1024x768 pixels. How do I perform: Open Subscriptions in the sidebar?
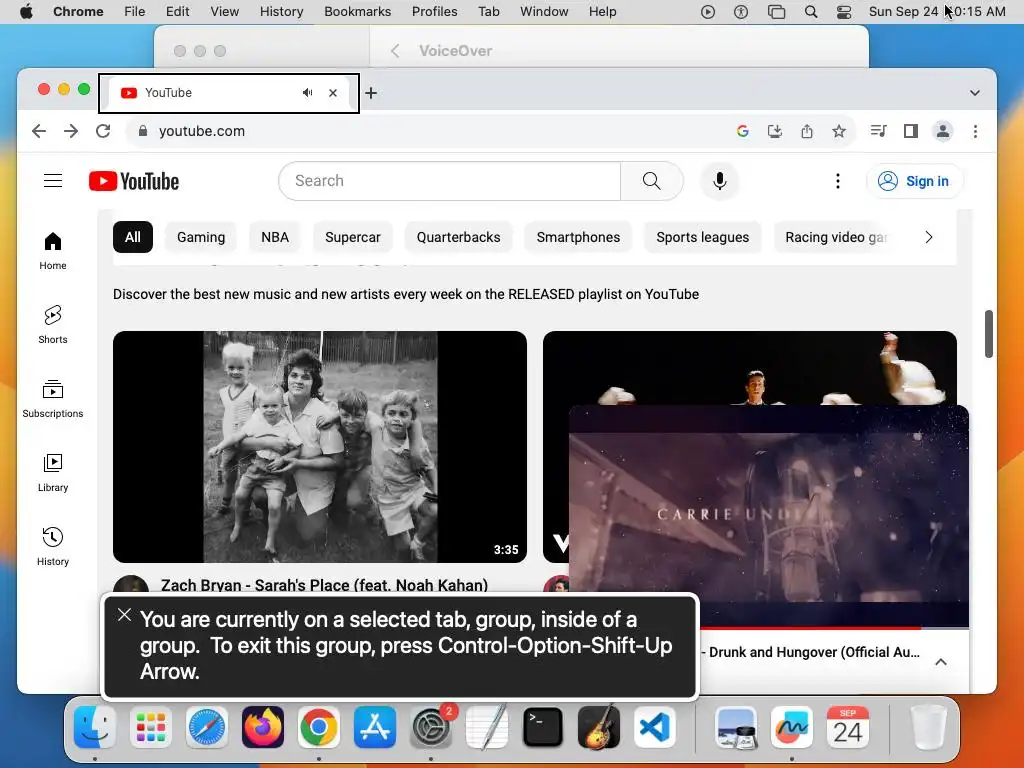point(53,398)
